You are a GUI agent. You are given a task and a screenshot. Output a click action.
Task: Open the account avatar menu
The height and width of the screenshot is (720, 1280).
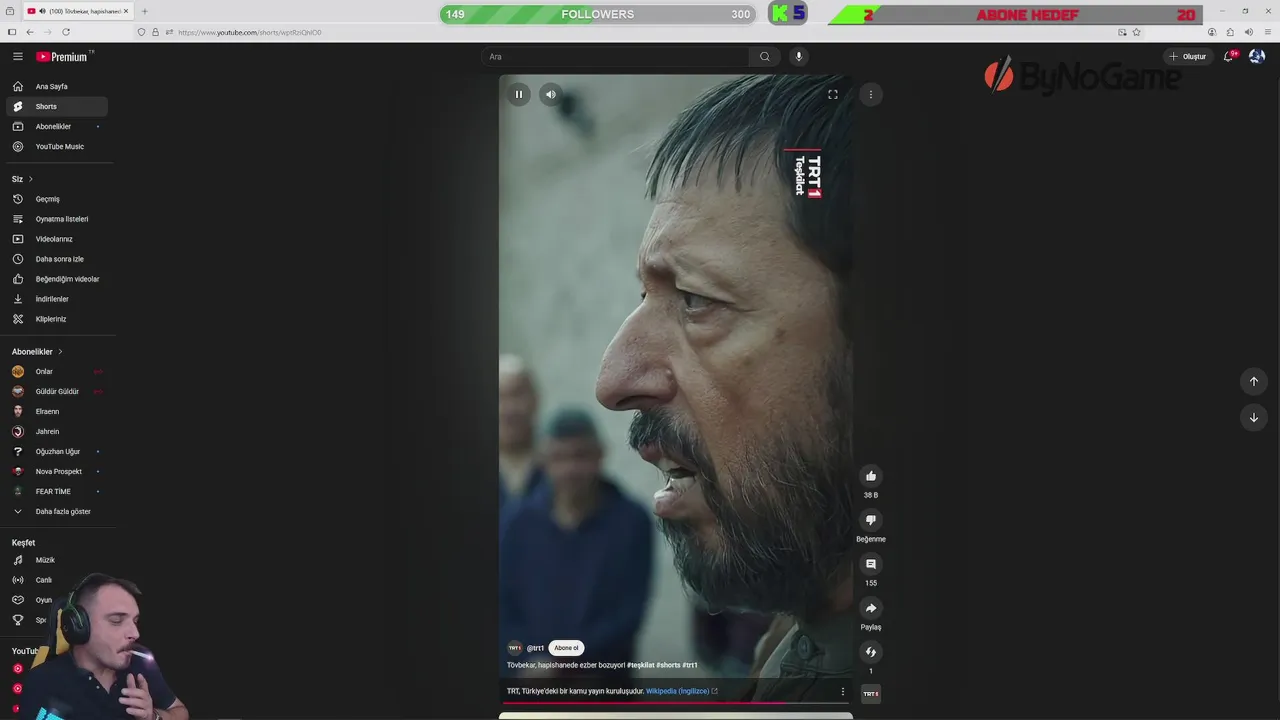tap(1257, 57)
